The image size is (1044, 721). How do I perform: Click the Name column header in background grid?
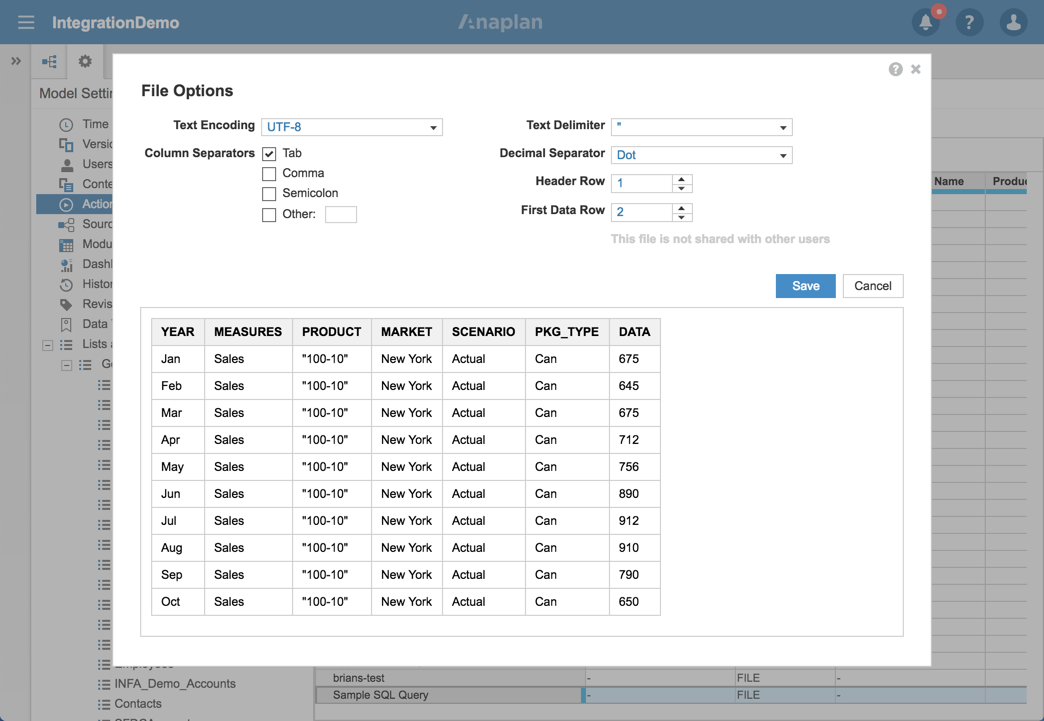pyautogui.click(x=949, y=181)
